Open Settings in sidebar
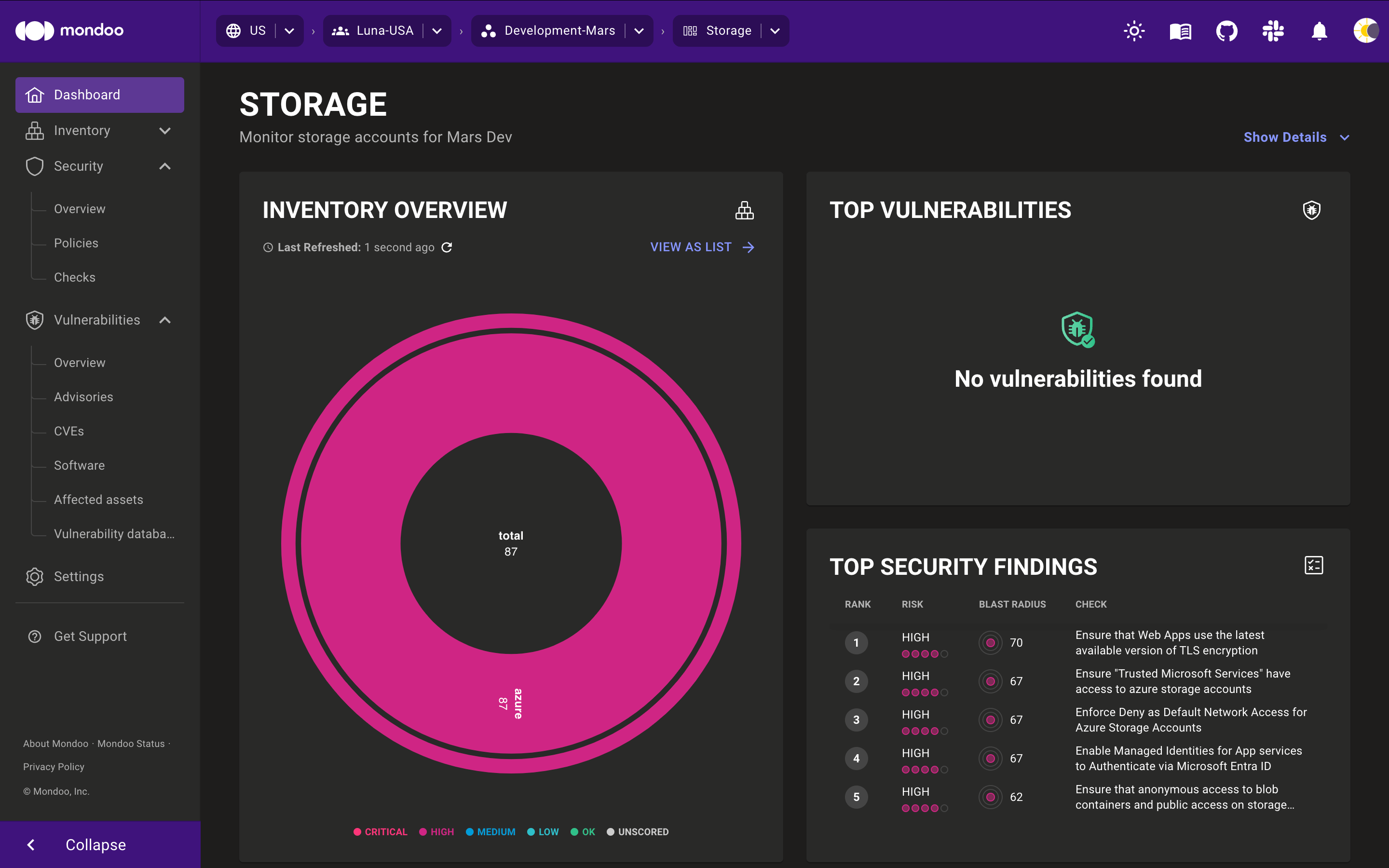The width and height of the screenshot is (1389, 868). tap(79, 576)
